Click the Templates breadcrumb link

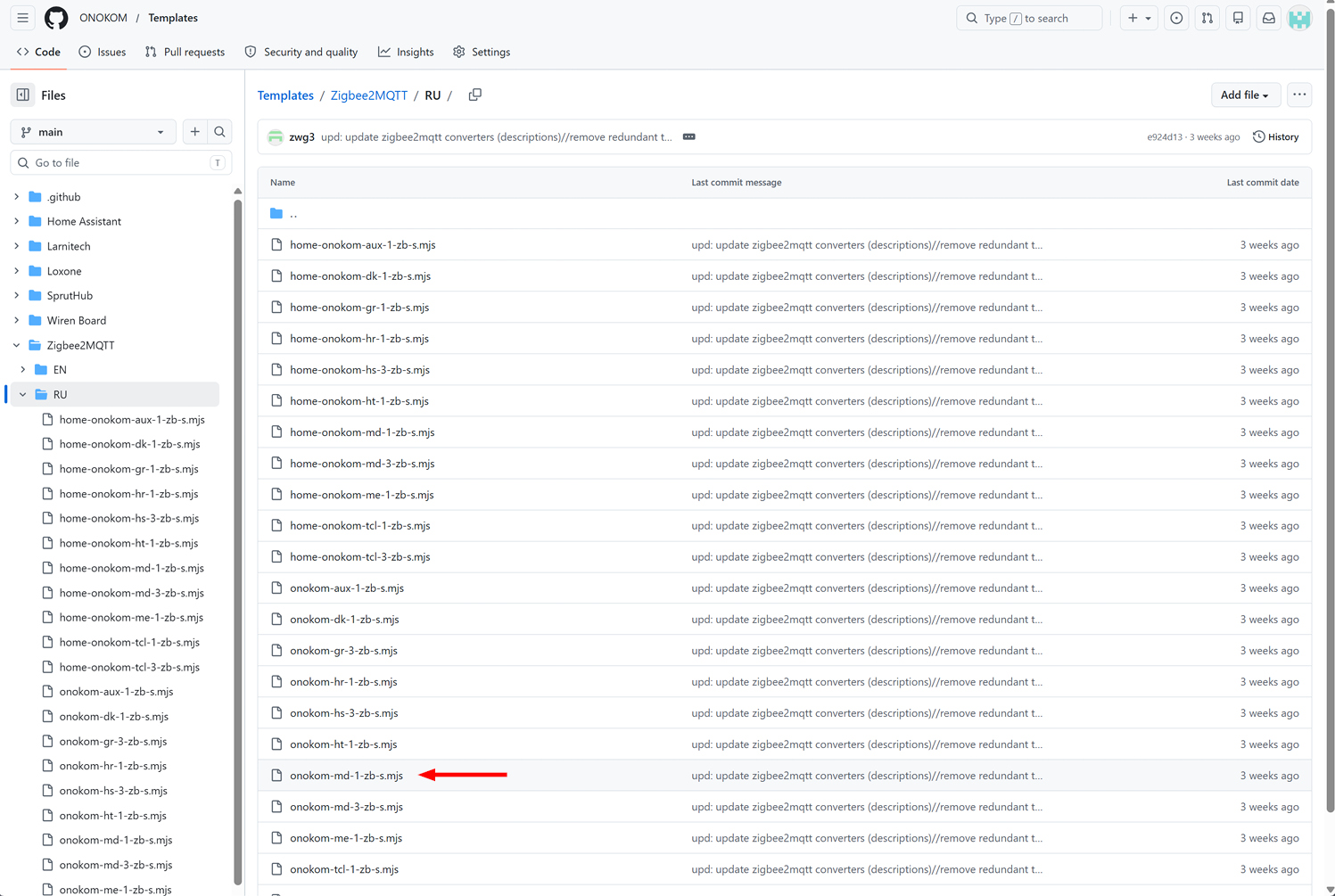click(285, 95)
